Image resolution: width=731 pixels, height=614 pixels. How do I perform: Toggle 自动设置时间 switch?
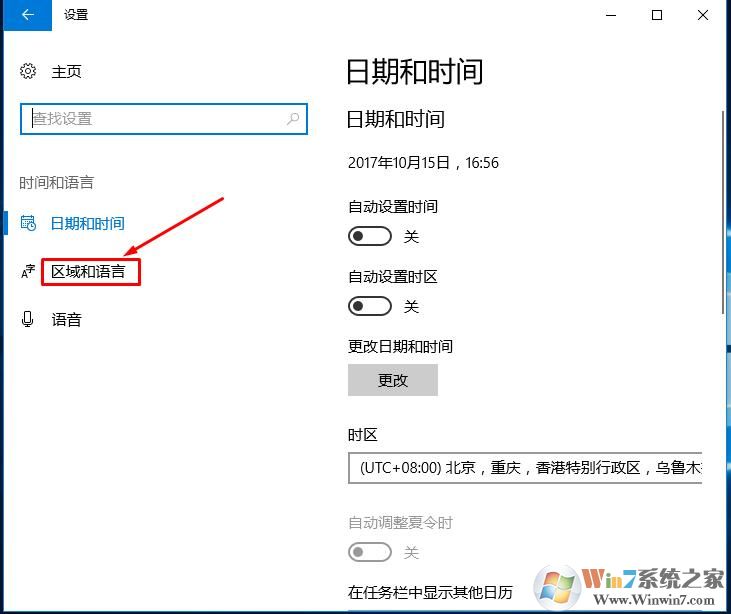point(370,236)
